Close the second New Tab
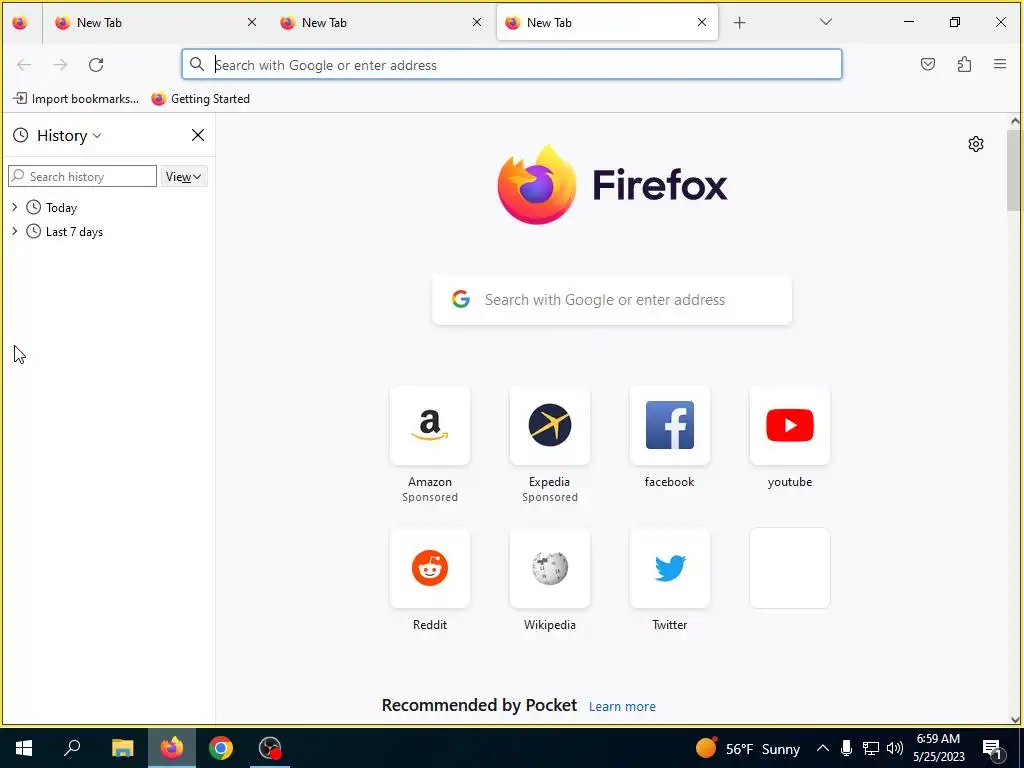Viewport: 1024px width, 768px height. (x=477, y=22)
